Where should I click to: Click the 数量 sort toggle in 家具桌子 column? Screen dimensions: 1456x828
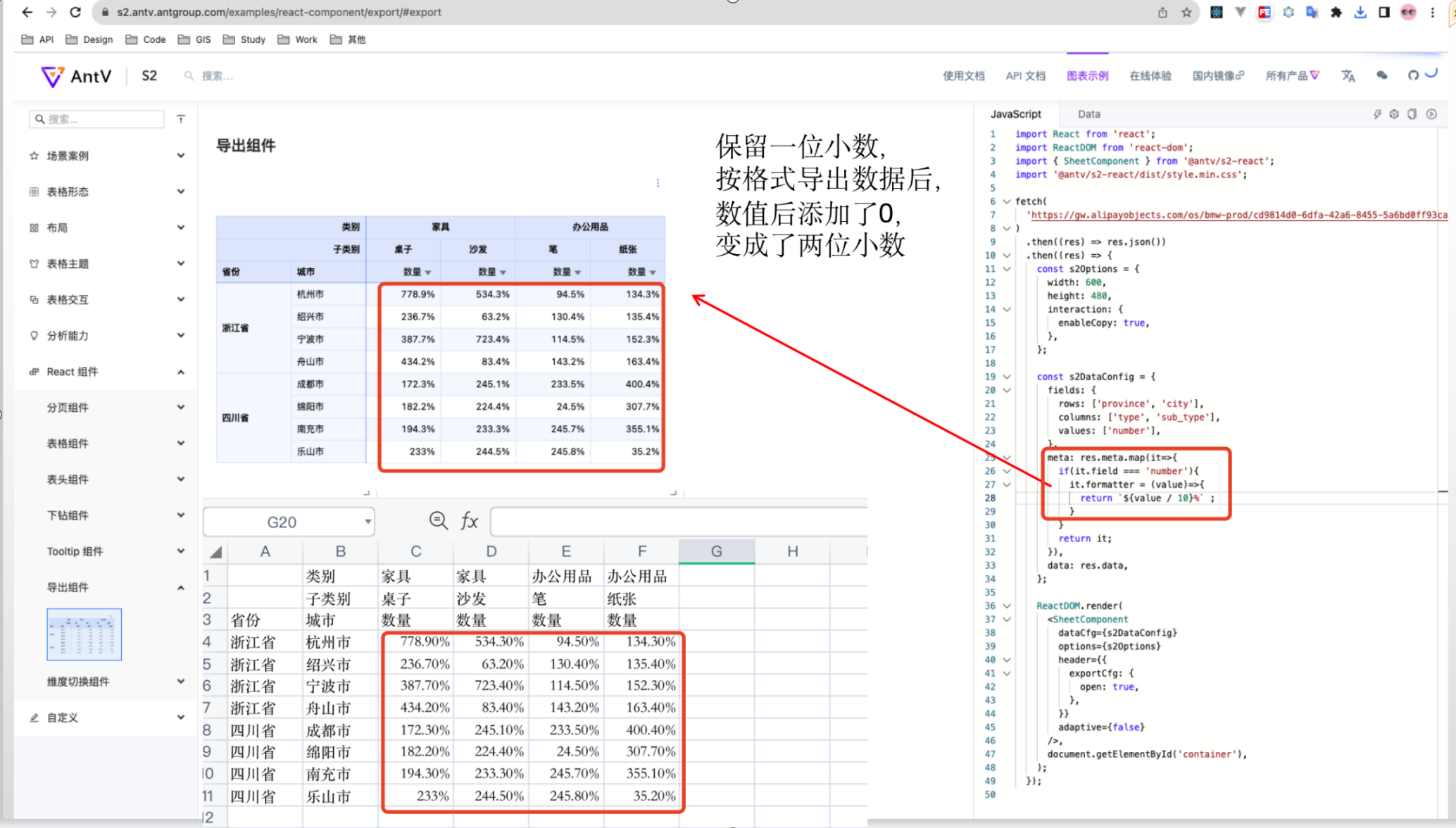point(427,272)
